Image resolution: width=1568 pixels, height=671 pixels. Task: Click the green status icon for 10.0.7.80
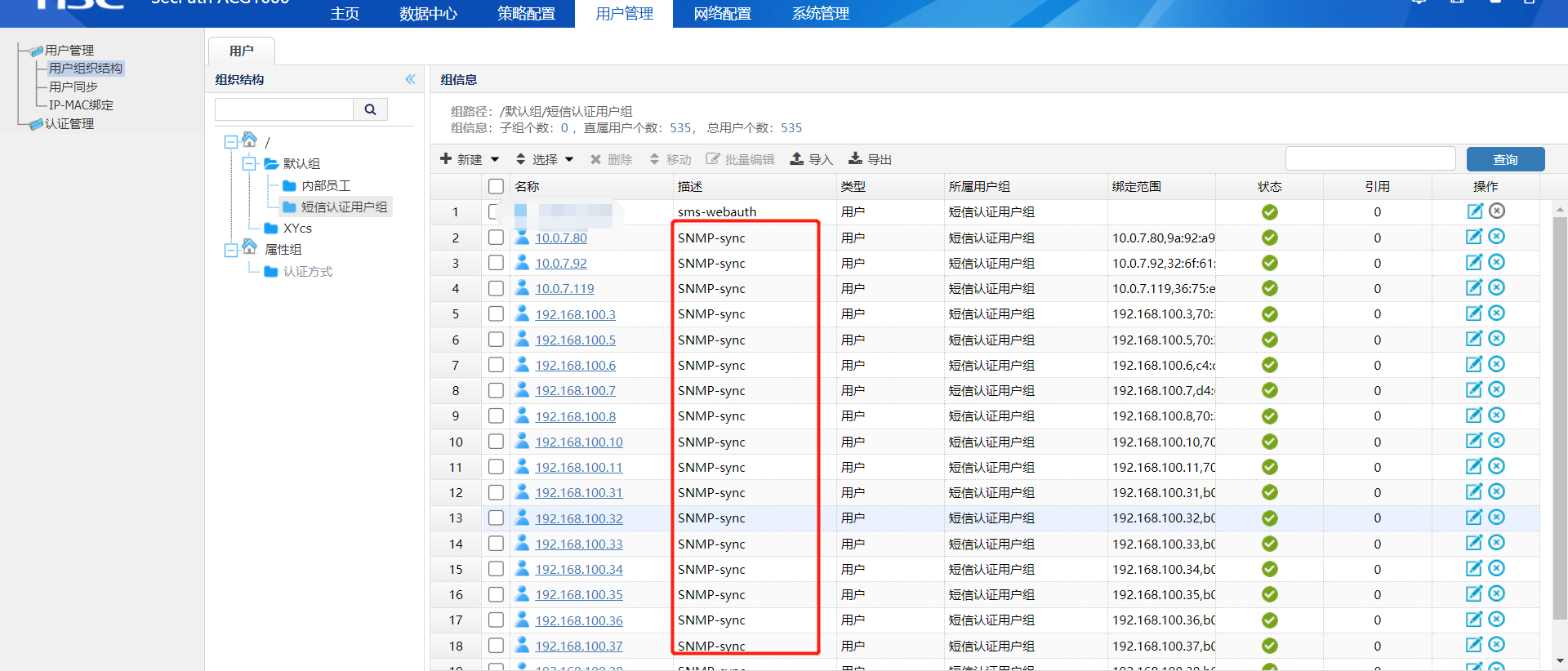[1269, 238]
